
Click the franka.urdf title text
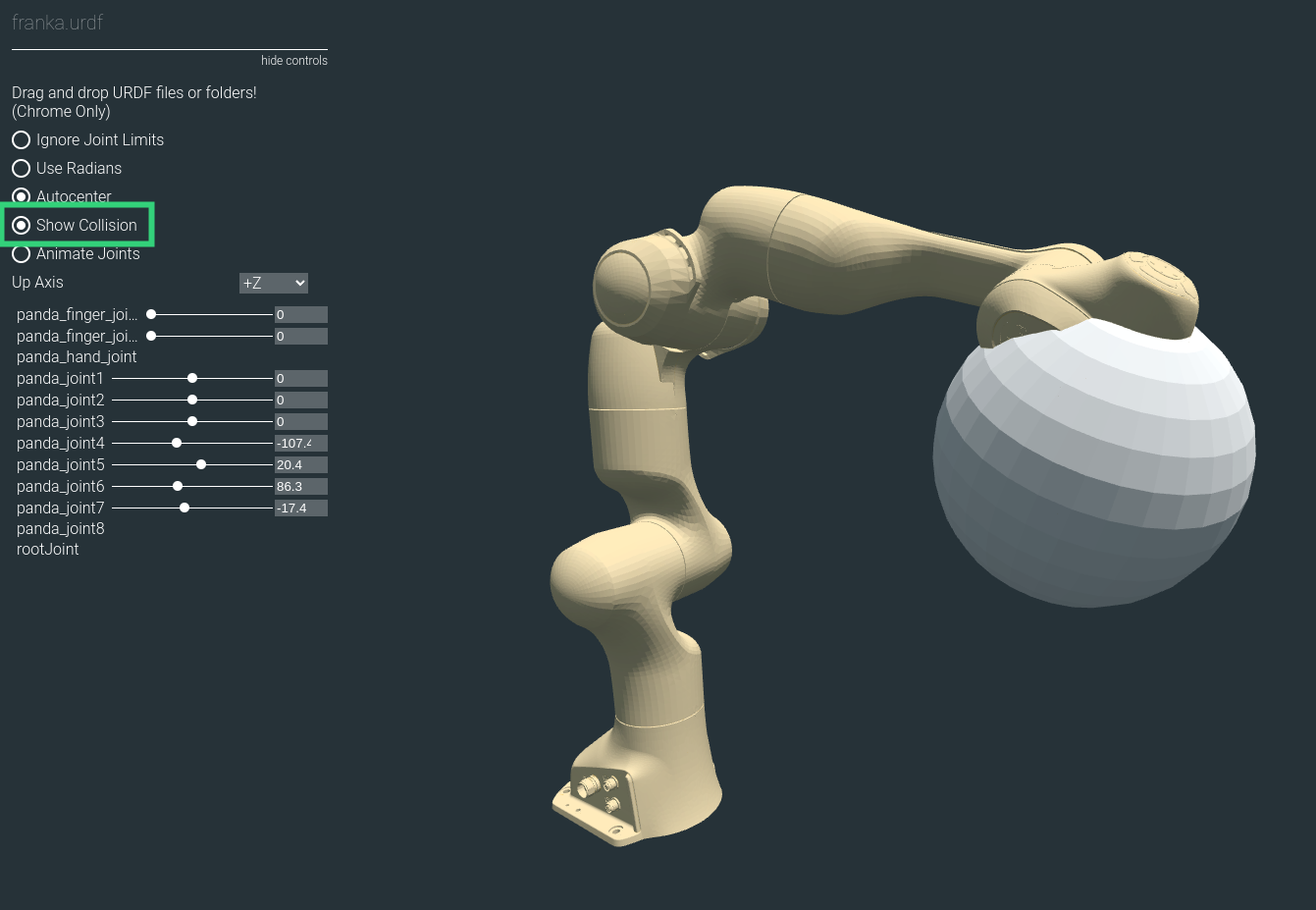click(57, 23)
